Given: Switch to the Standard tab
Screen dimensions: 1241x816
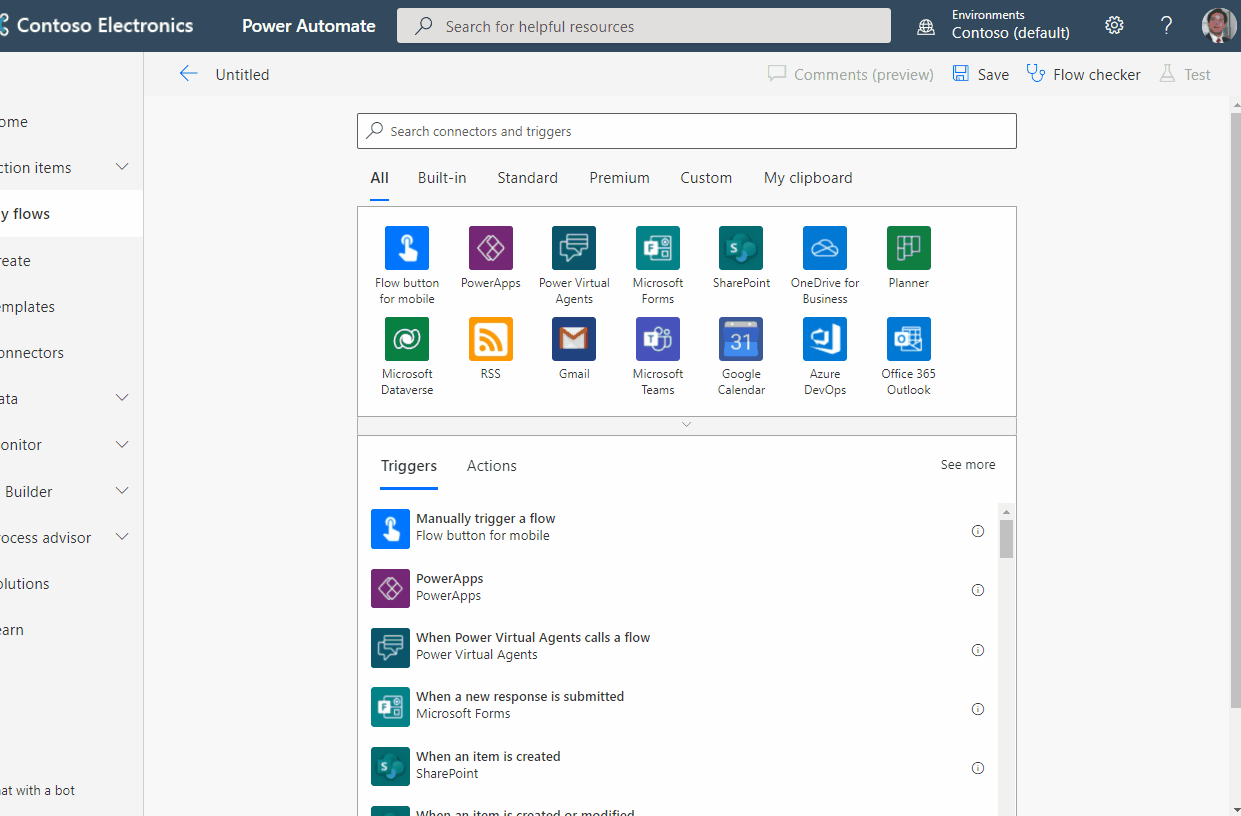Looking at the screenshot, I should 527,178.
